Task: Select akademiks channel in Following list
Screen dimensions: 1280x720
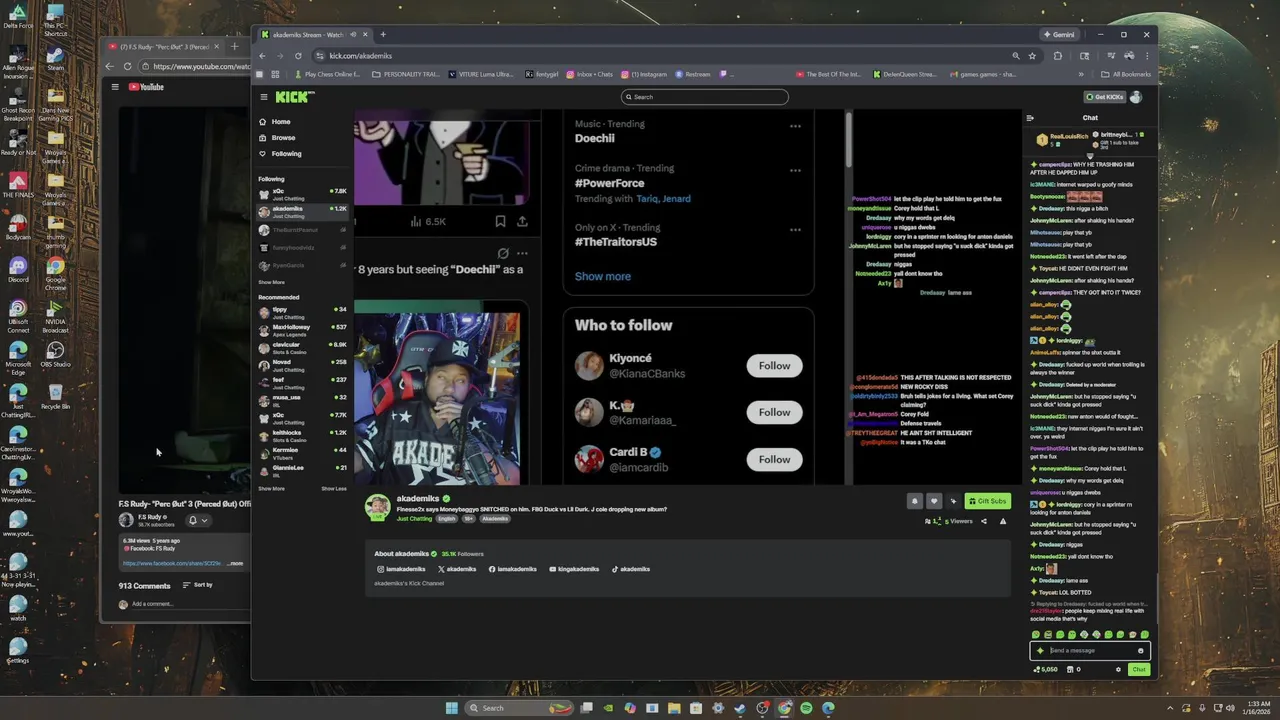Action: tap(301, 211)
